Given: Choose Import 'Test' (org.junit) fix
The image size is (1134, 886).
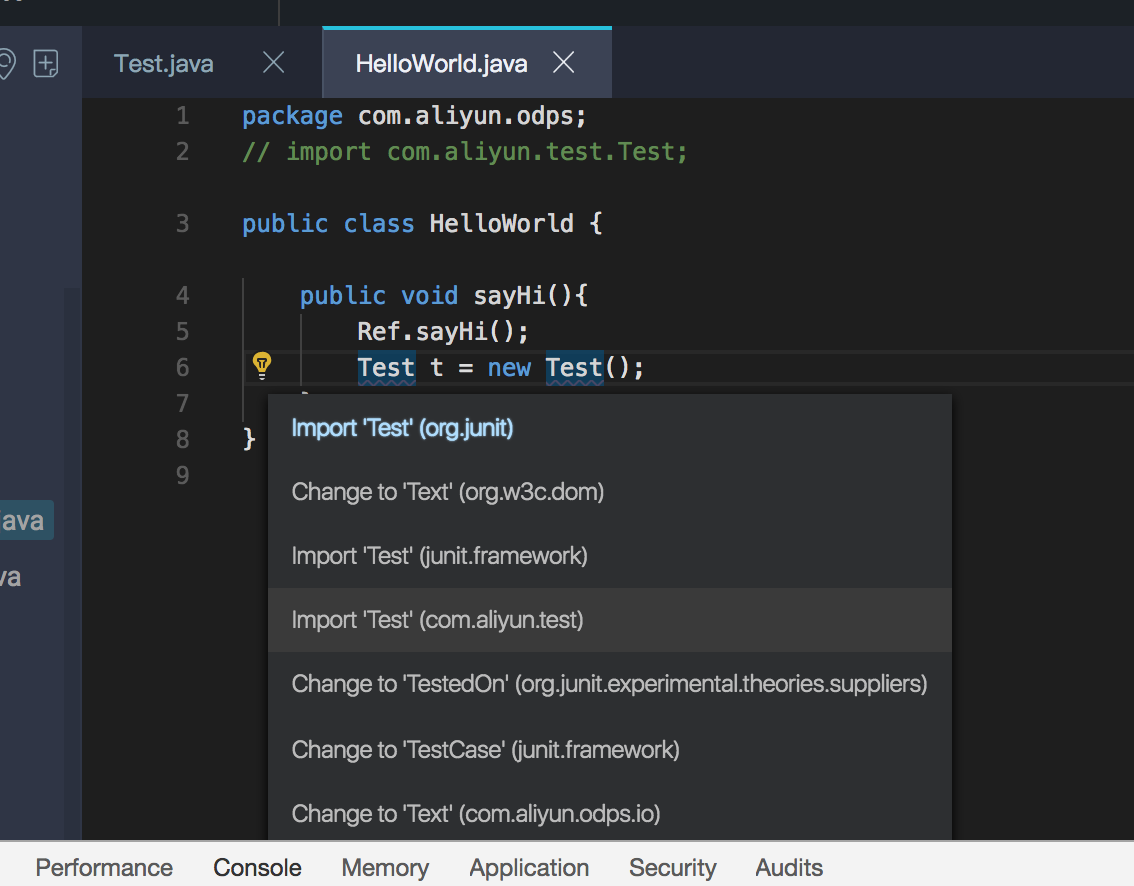Looking at the screenshot, I should pos(402,427).
